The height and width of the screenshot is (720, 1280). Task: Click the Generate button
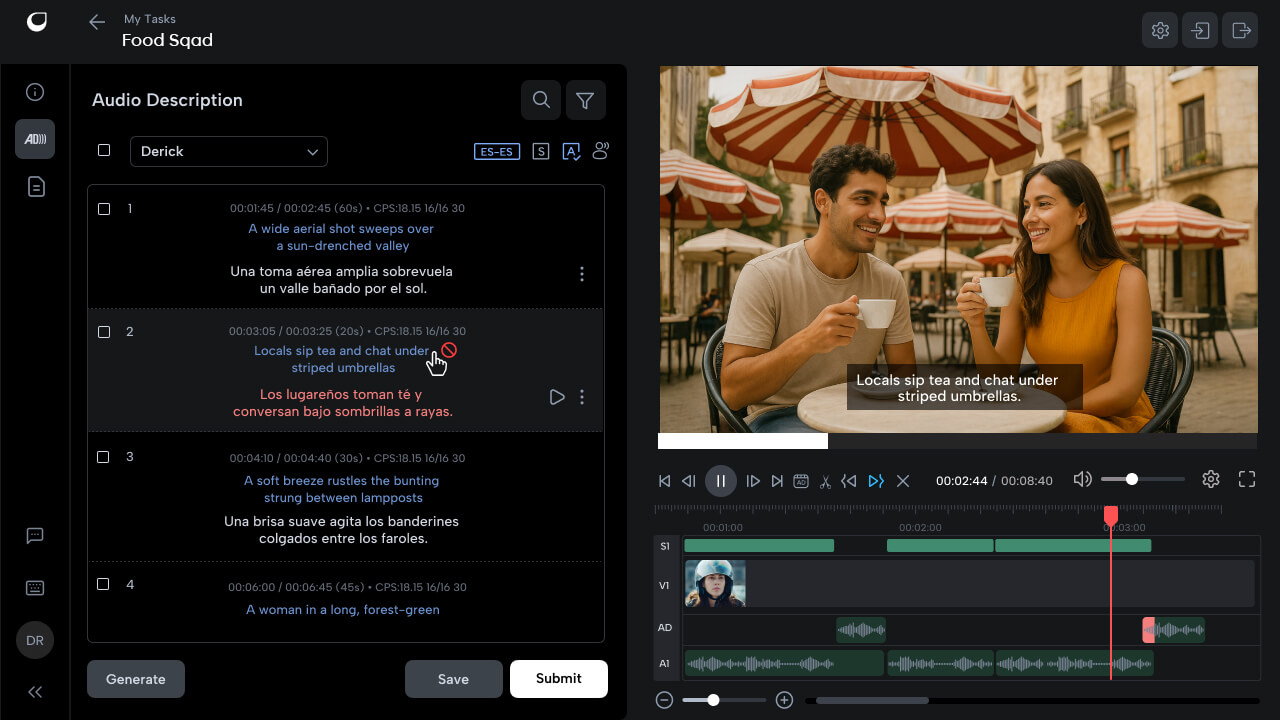(x=136, y=679)
